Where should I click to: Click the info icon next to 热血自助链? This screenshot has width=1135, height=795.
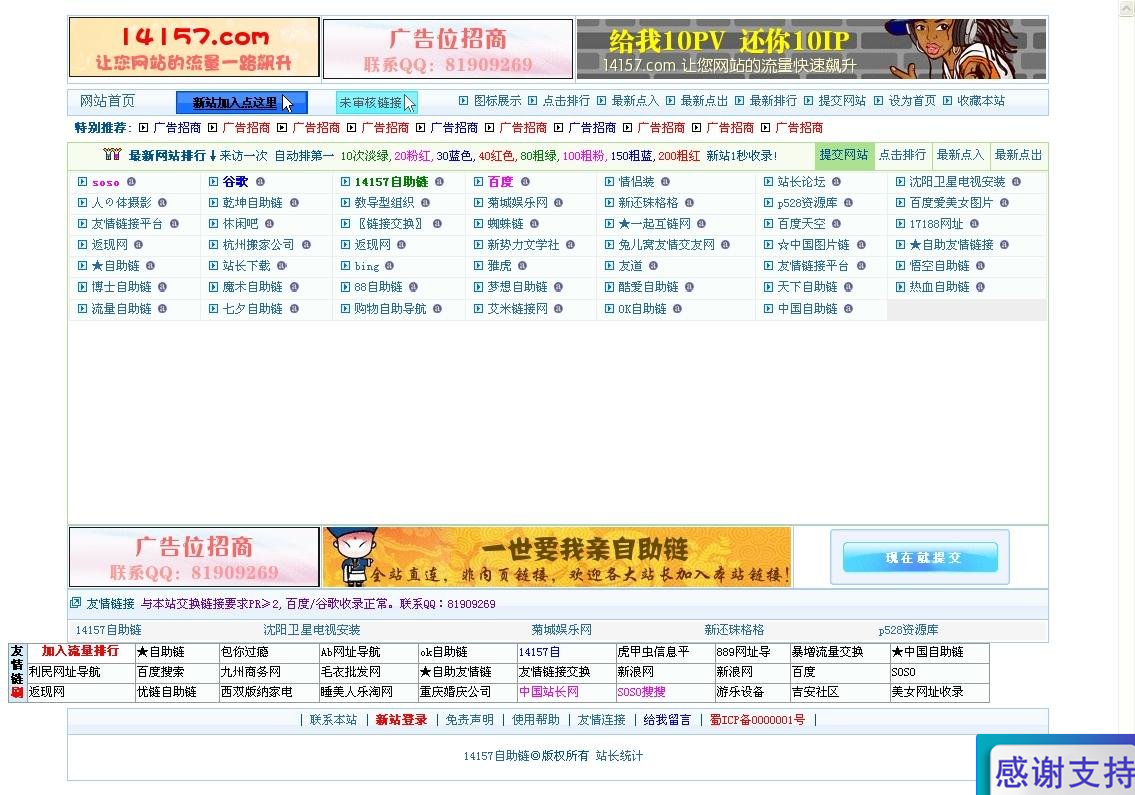click(x=980, y=287)
